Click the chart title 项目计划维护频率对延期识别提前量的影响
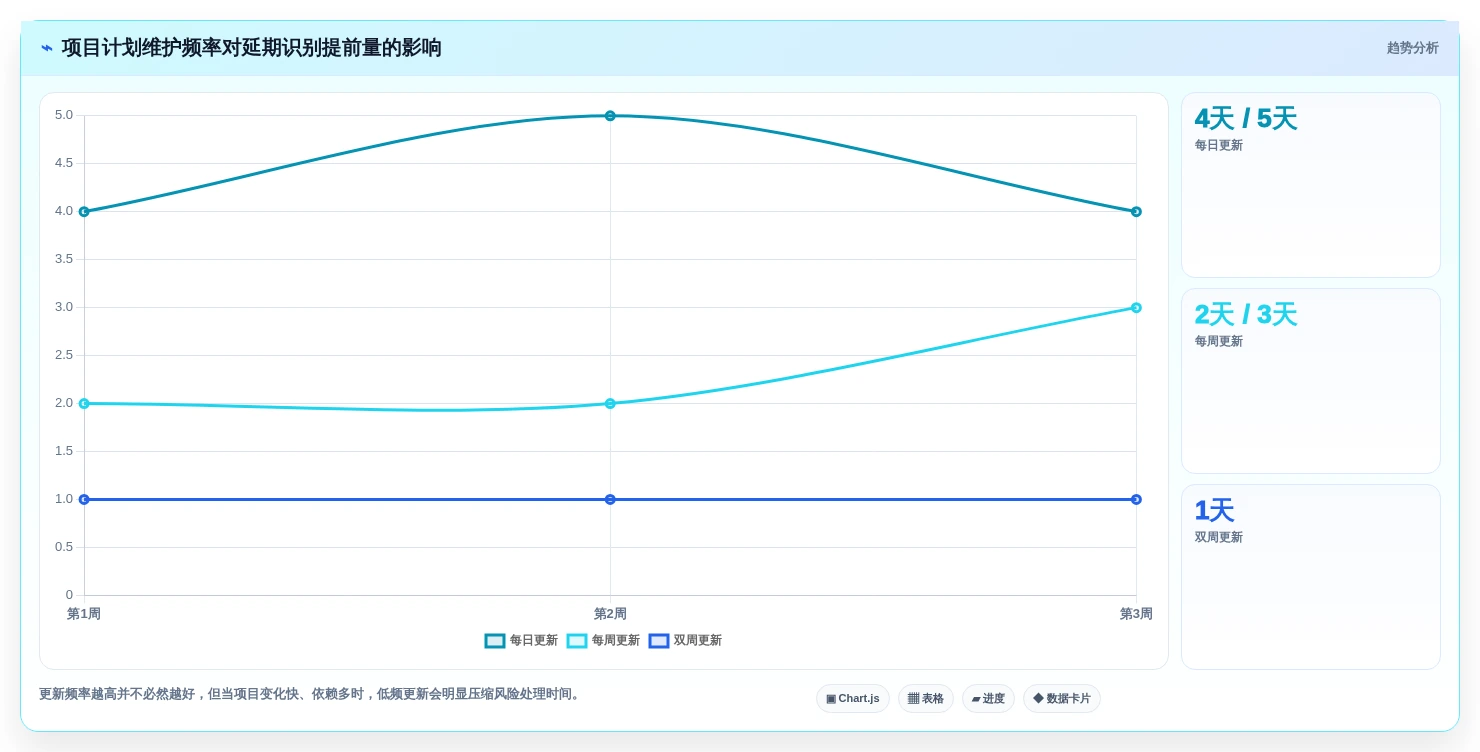Screen dimensions: 1480x752 (252, 48)
